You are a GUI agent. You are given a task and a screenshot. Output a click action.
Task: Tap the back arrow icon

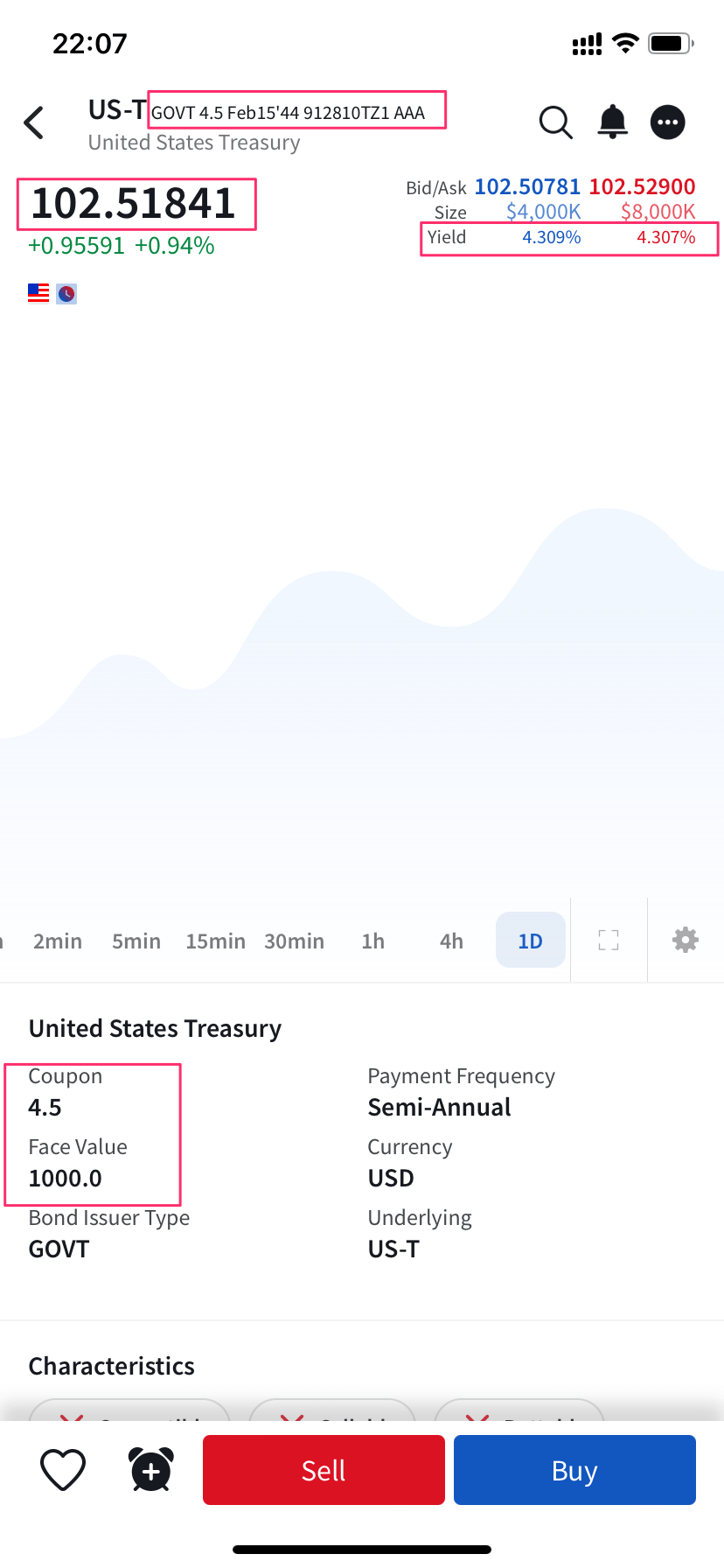point(34,123)
